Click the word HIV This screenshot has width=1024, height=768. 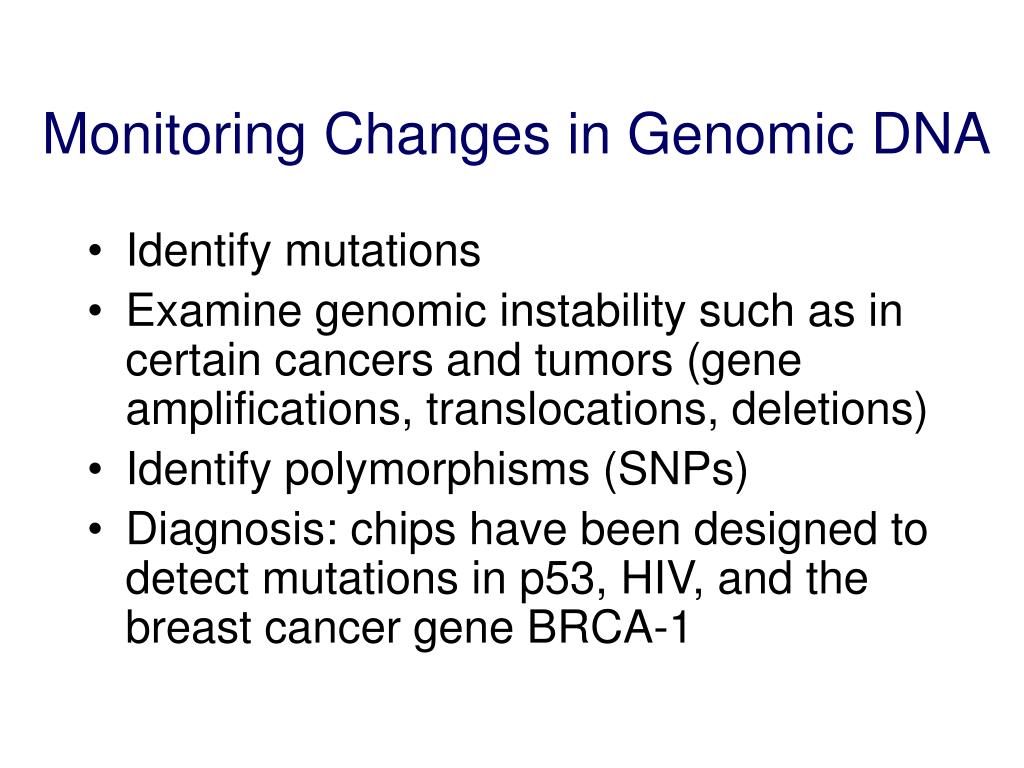point(662,579)
